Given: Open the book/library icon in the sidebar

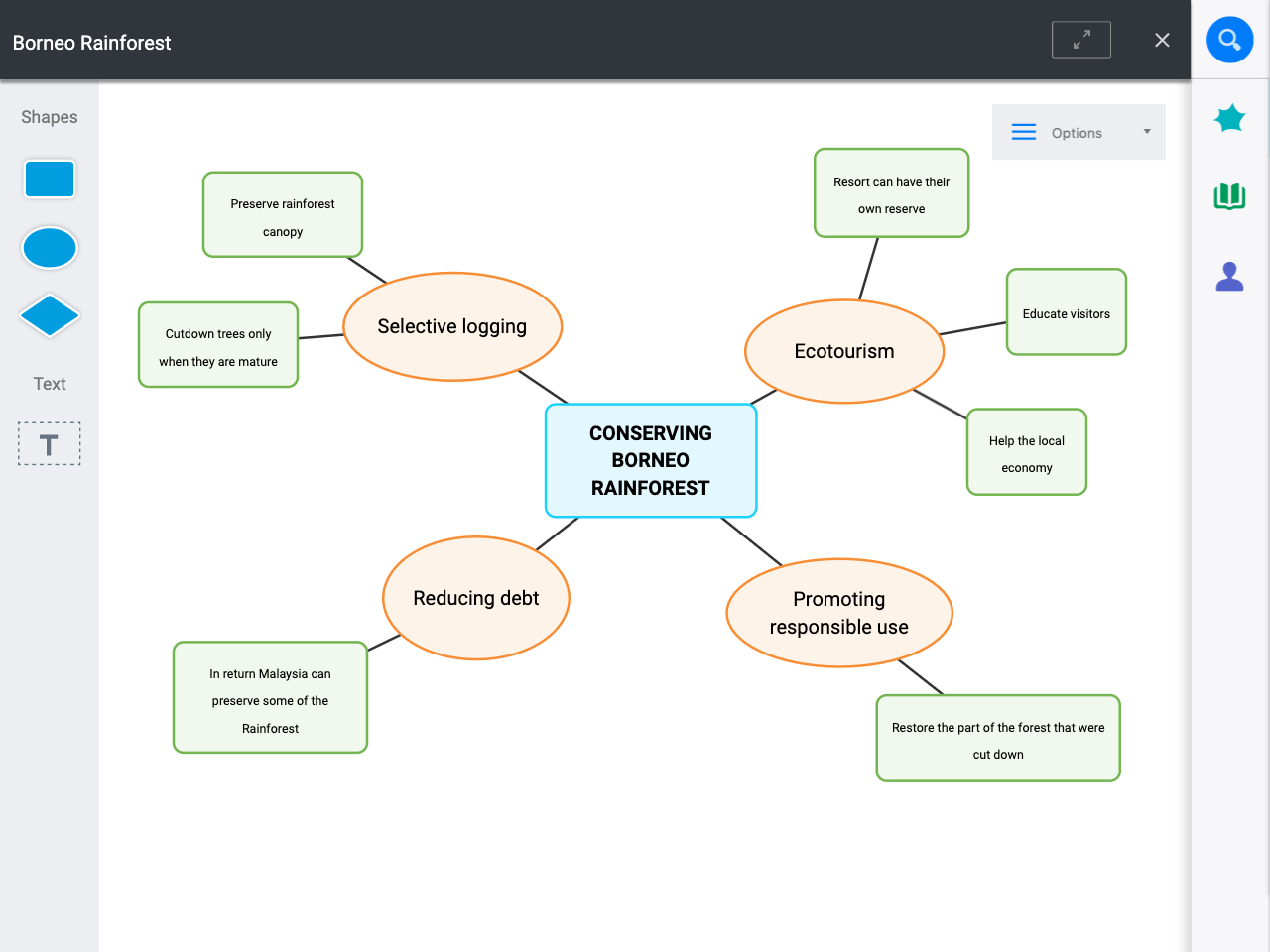Looking at the screenshot, I should (x=1229, y=196).
